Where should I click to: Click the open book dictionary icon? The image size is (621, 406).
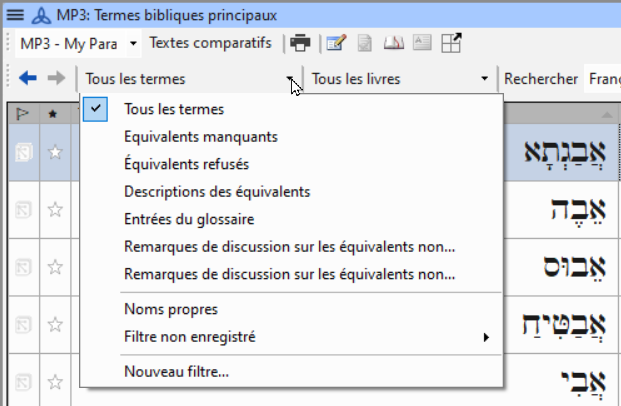click(x=394, y=43)
